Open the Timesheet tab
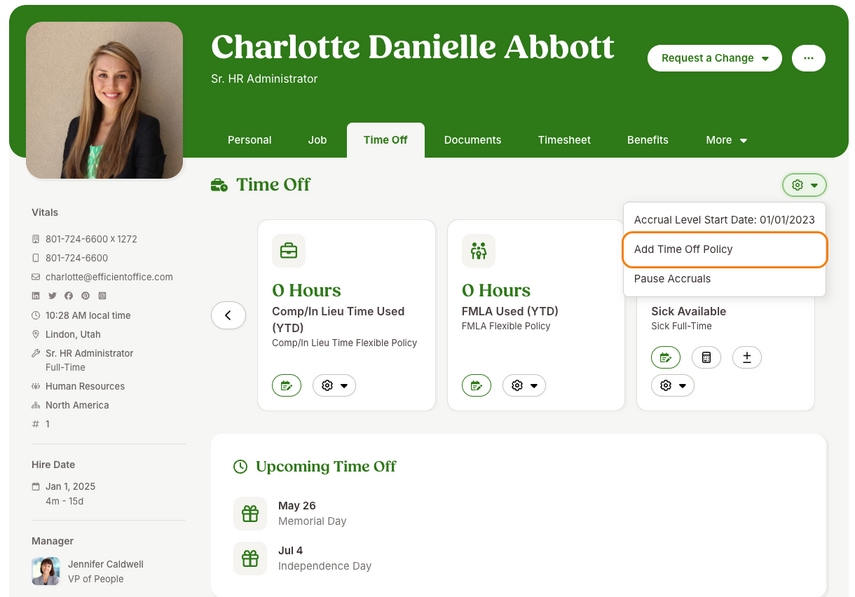 point(564,140)
